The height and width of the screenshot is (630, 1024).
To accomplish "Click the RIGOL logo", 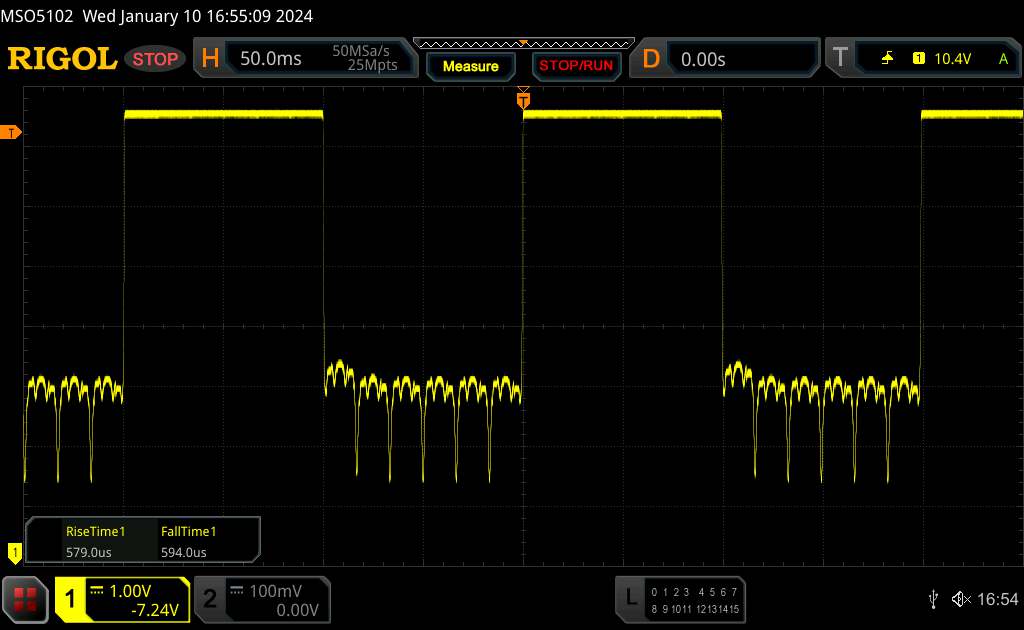I will point(62,59).
